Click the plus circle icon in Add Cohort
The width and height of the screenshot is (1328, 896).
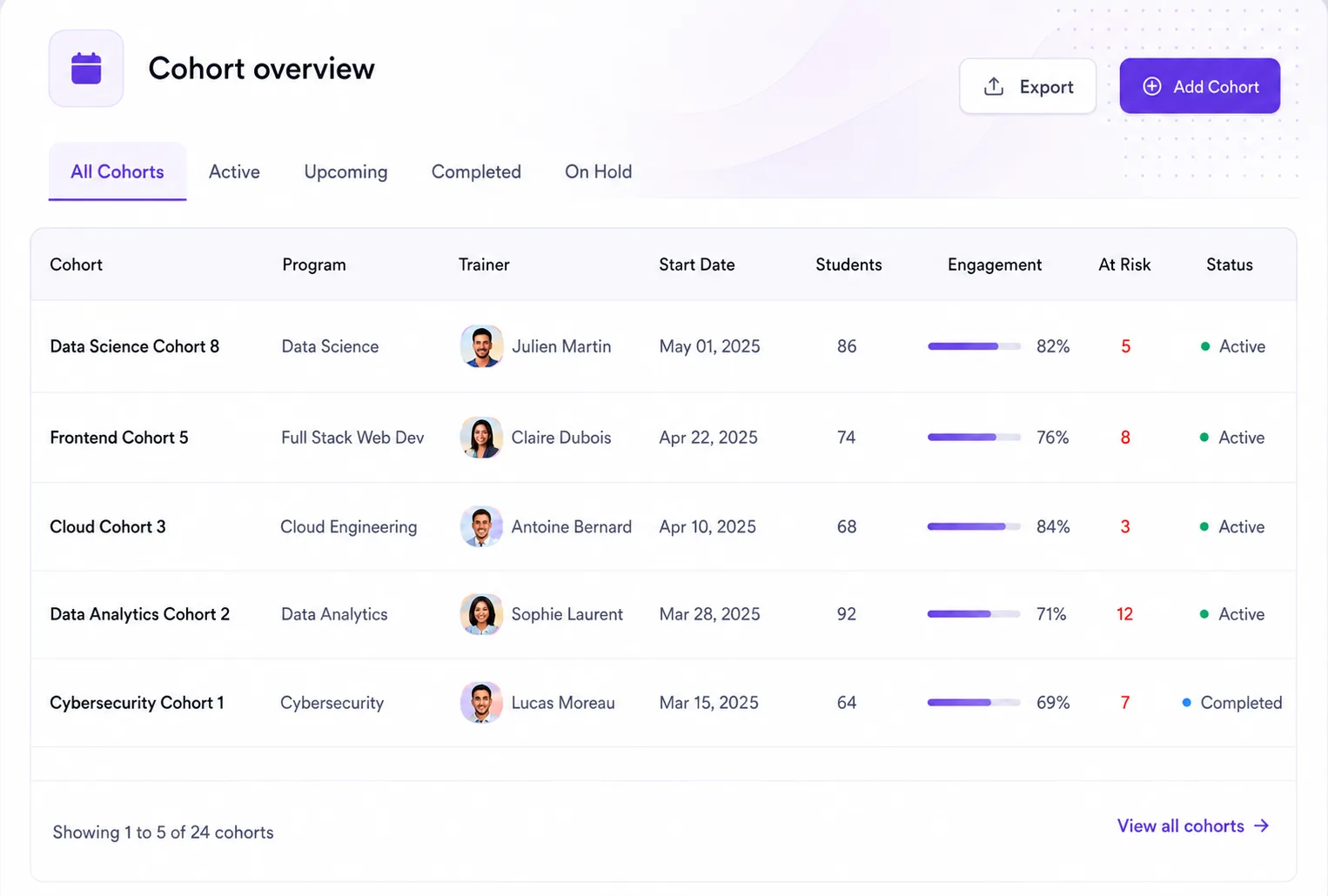(1151, 86)
